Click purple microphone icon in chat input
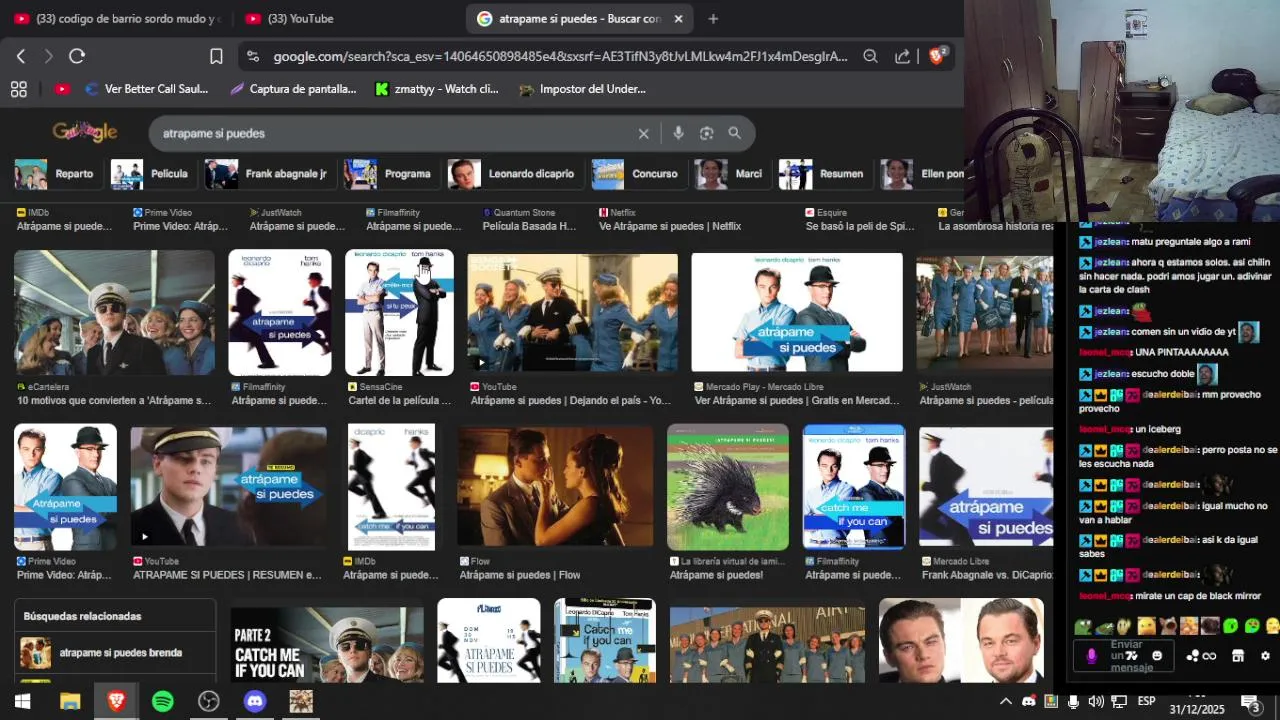 1091,656
